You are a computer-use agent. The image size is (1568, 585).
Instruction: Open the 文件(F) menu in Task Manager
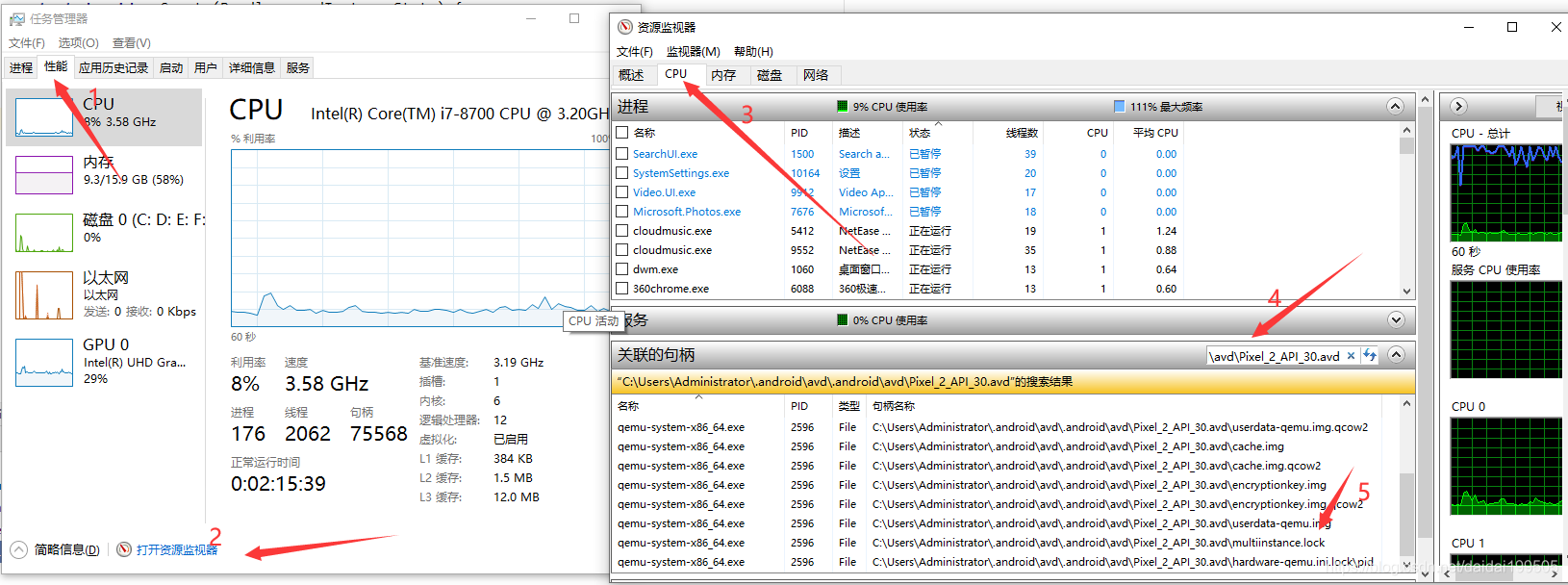27,43
